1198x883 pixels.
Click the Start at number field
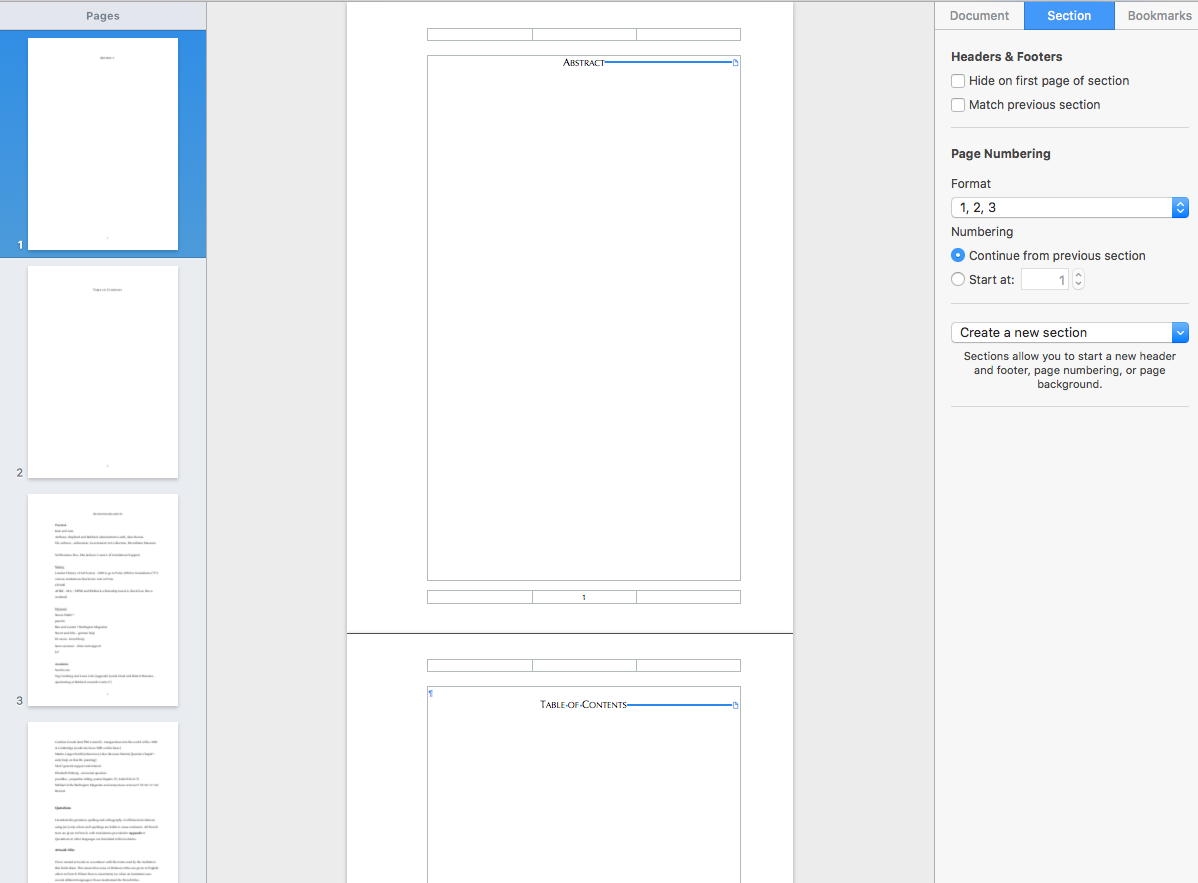click(x=1044, y=280)
